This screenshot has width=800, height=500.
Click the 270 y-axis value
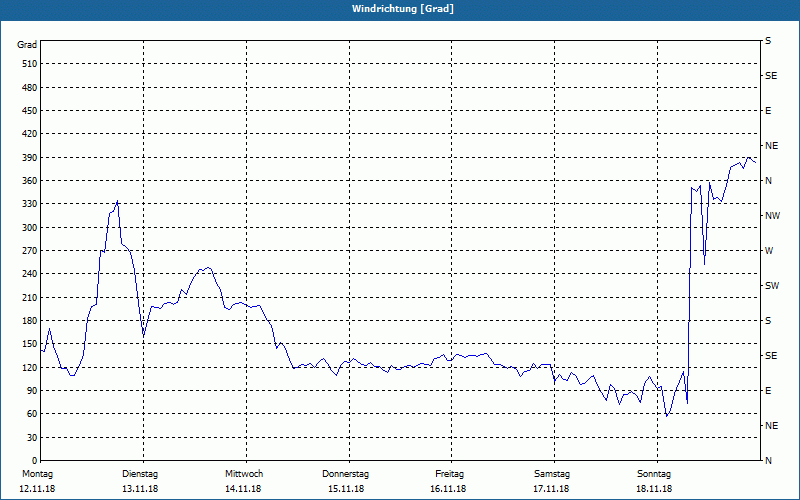pyautogui.click(x=30, y=251)
